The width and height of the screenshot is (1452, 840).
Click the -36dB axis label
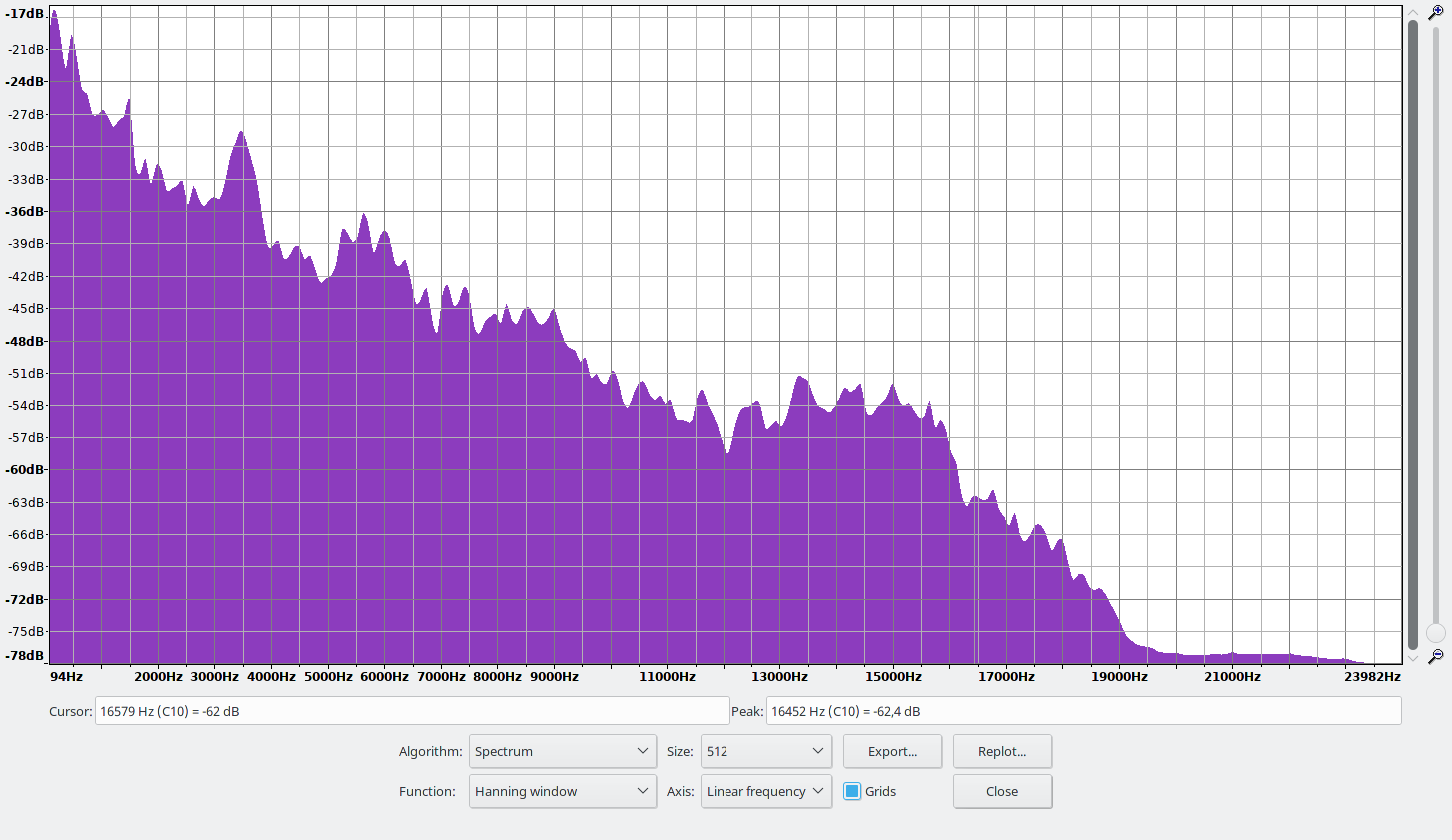tap(25, 211)
